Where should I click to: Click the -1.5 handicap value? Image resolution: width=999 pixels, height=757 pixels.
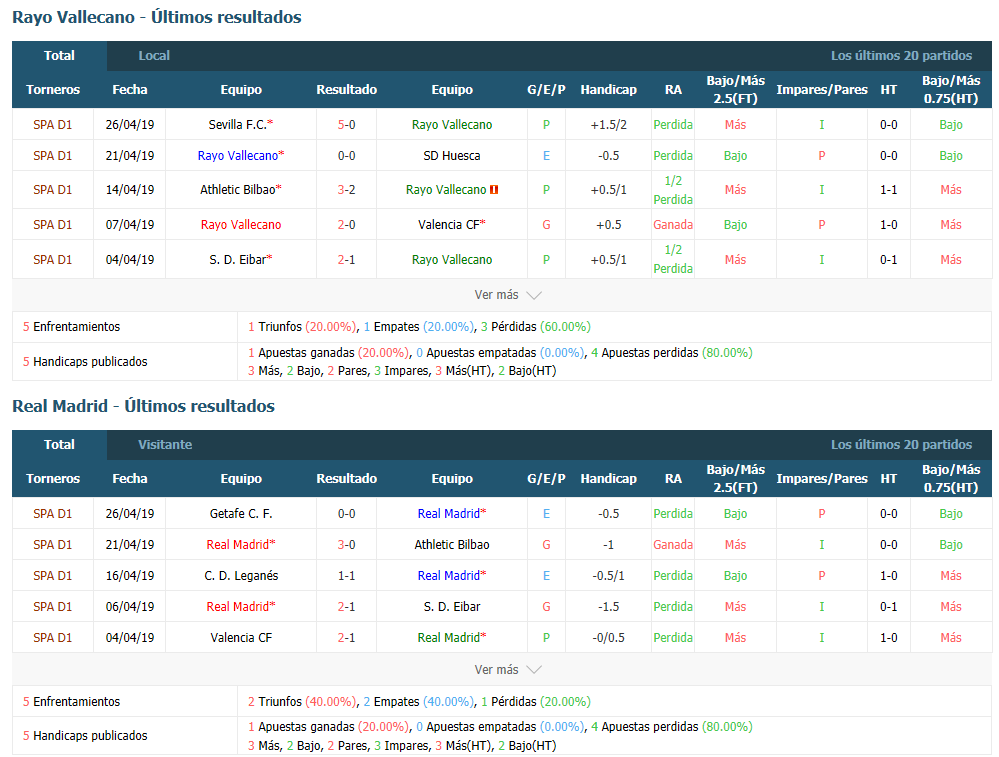click(608, 607)
